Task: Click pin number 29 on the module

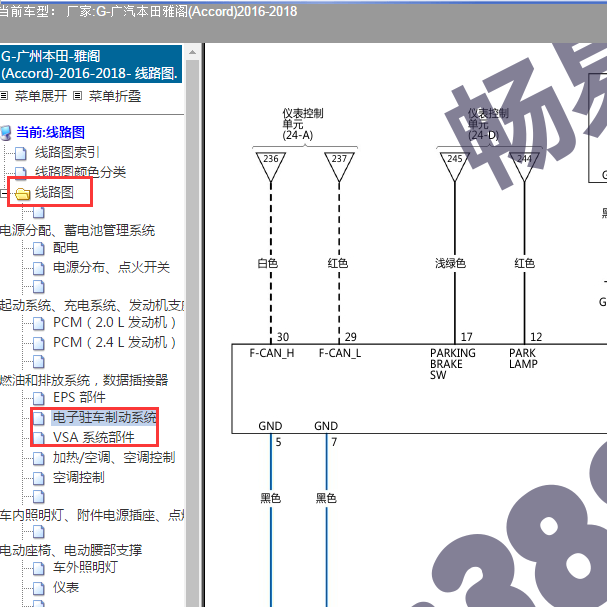Action: pos(351,337)
